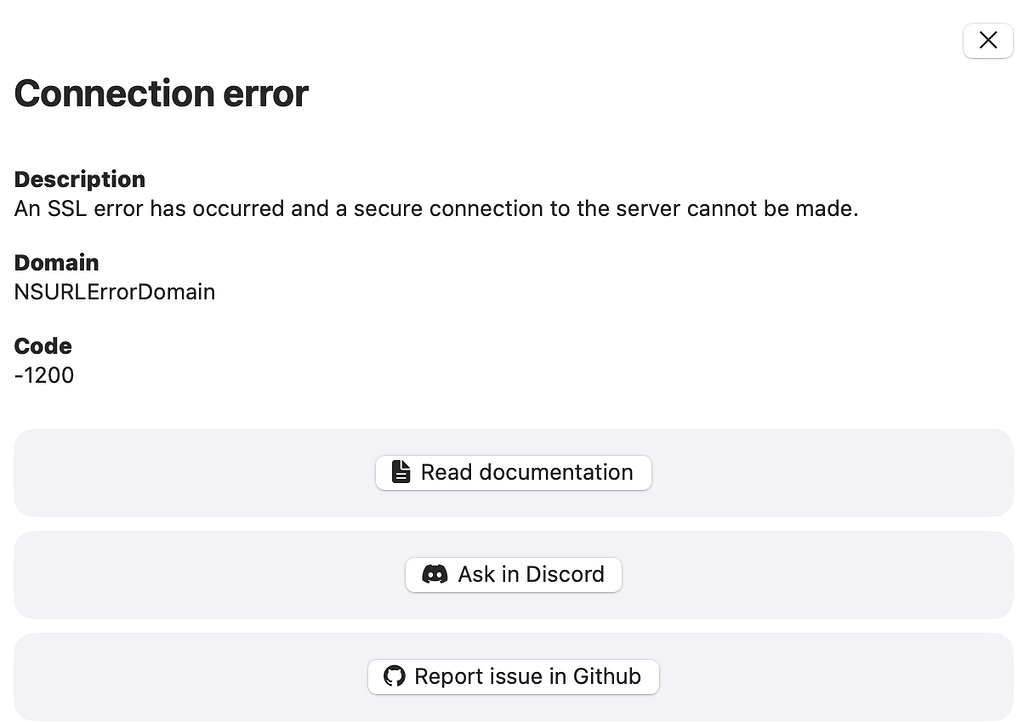
Task: Click the SSL error description sentence
Action: (x=436, y=209)
